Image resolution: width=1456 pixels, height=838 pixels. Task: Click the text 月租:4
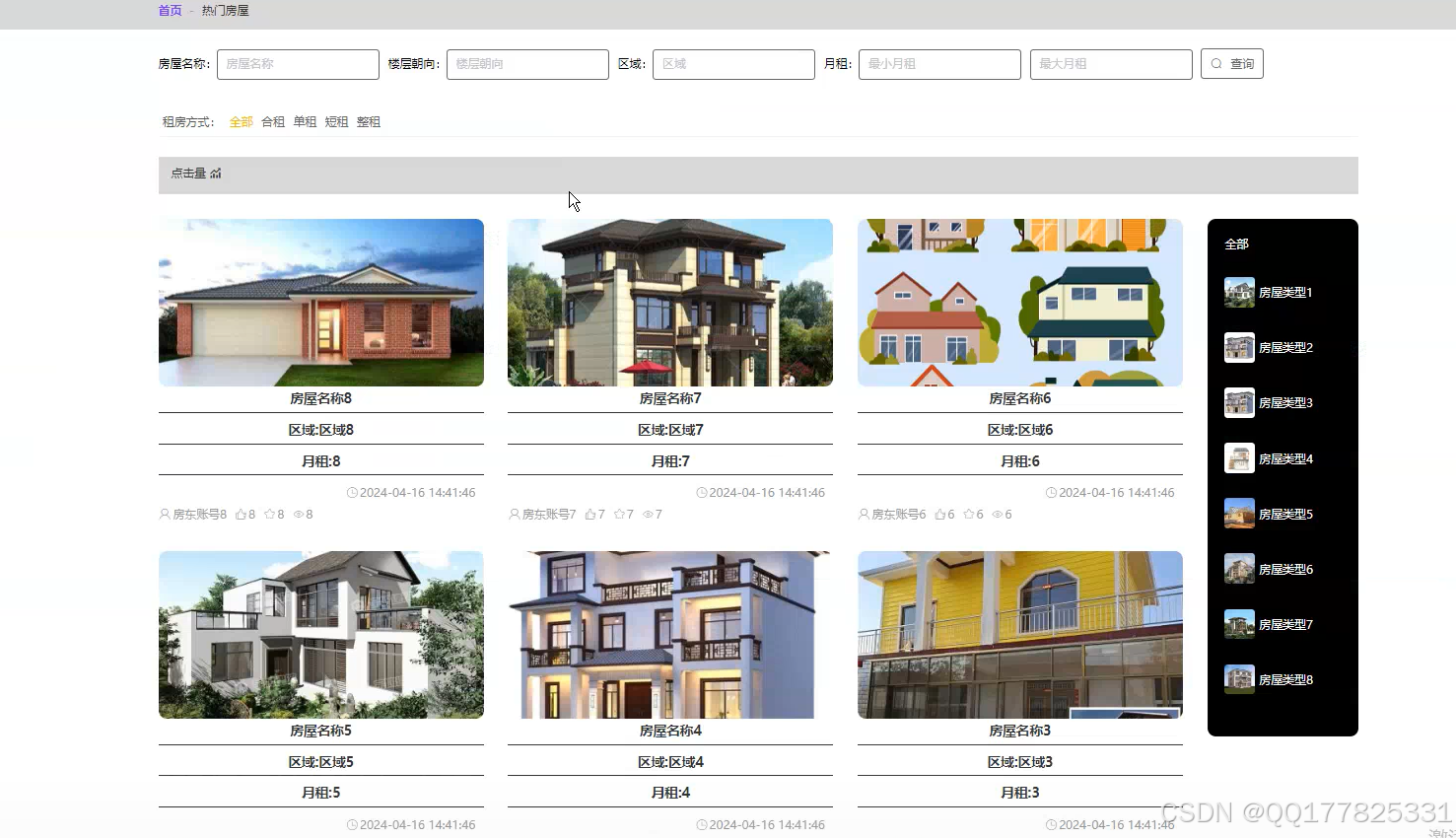[x=670, y=793]
